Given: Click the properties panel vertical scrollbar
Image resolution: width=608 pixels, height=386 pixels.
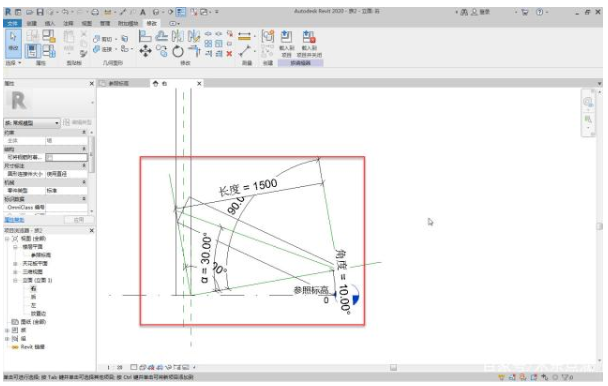Looking at the screenshot, I should [92, 154].
